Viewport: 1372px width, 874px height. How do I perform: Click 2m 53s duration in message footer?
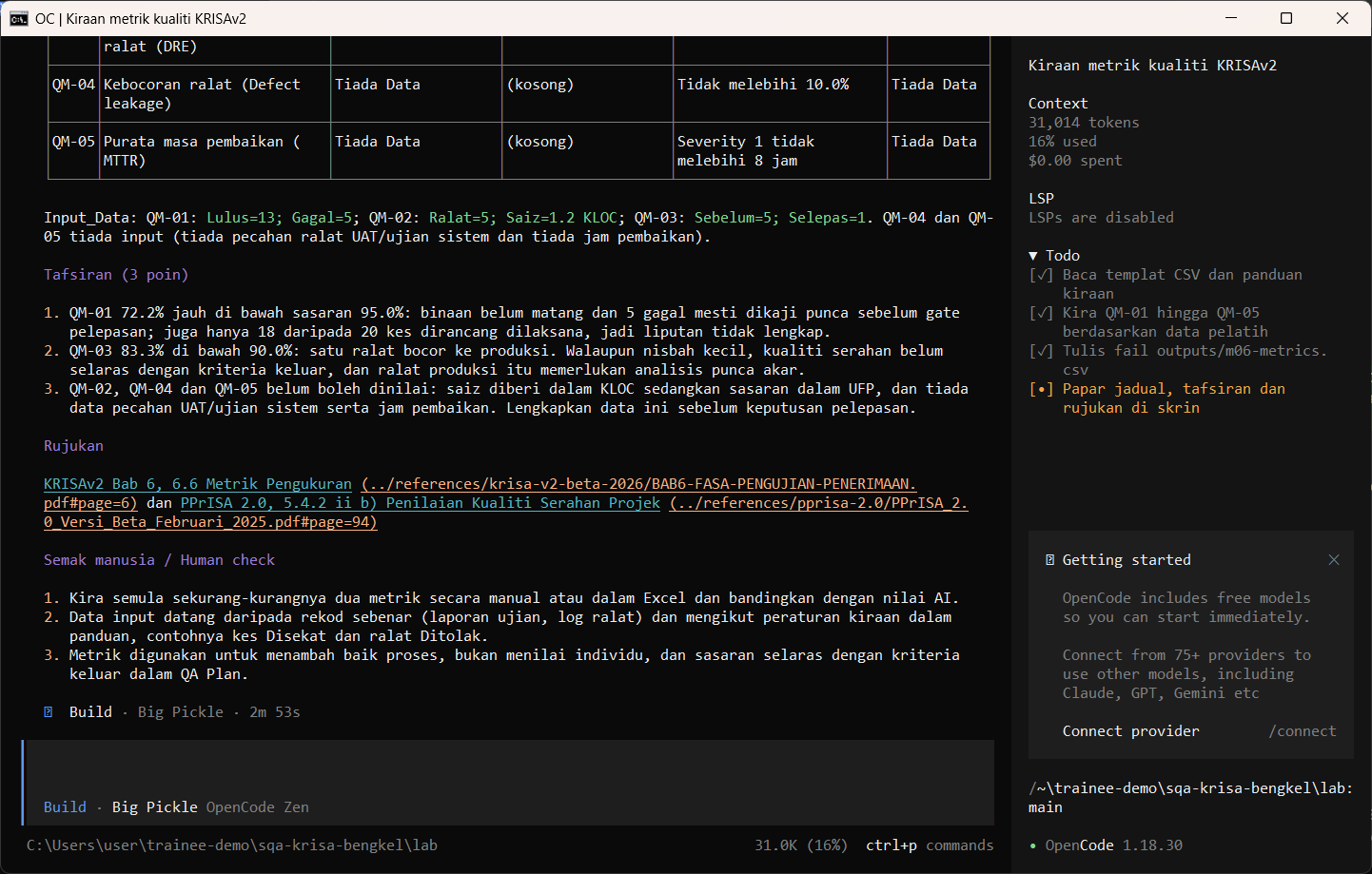coord(275,712)
